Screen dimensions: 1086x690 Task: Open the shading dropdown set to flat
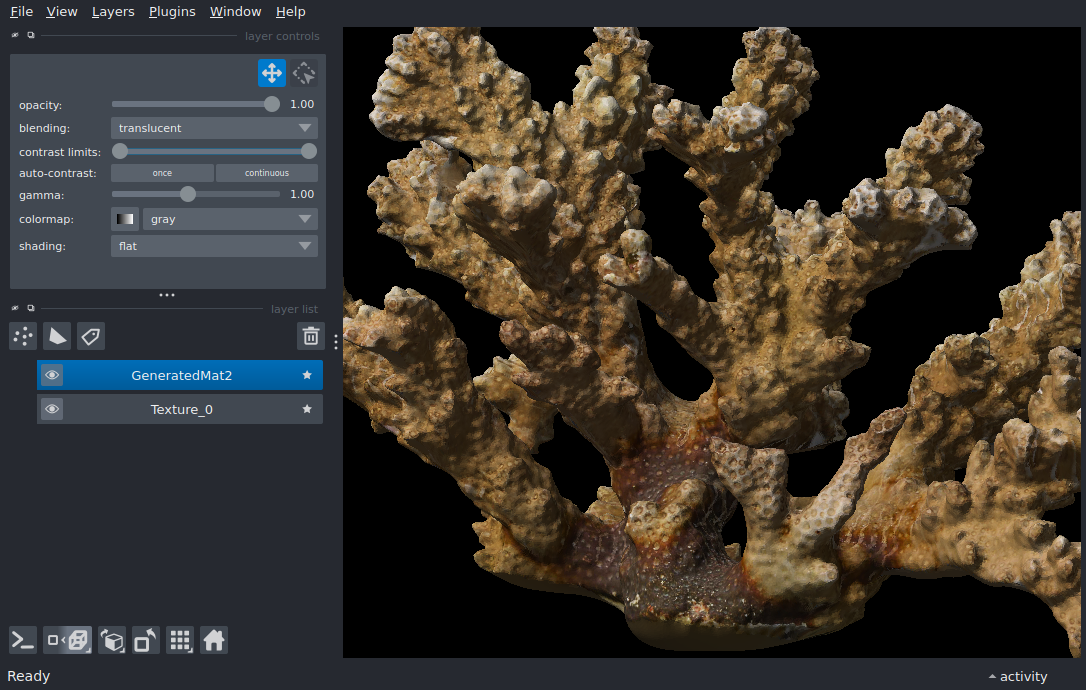(x=214, y=246)
